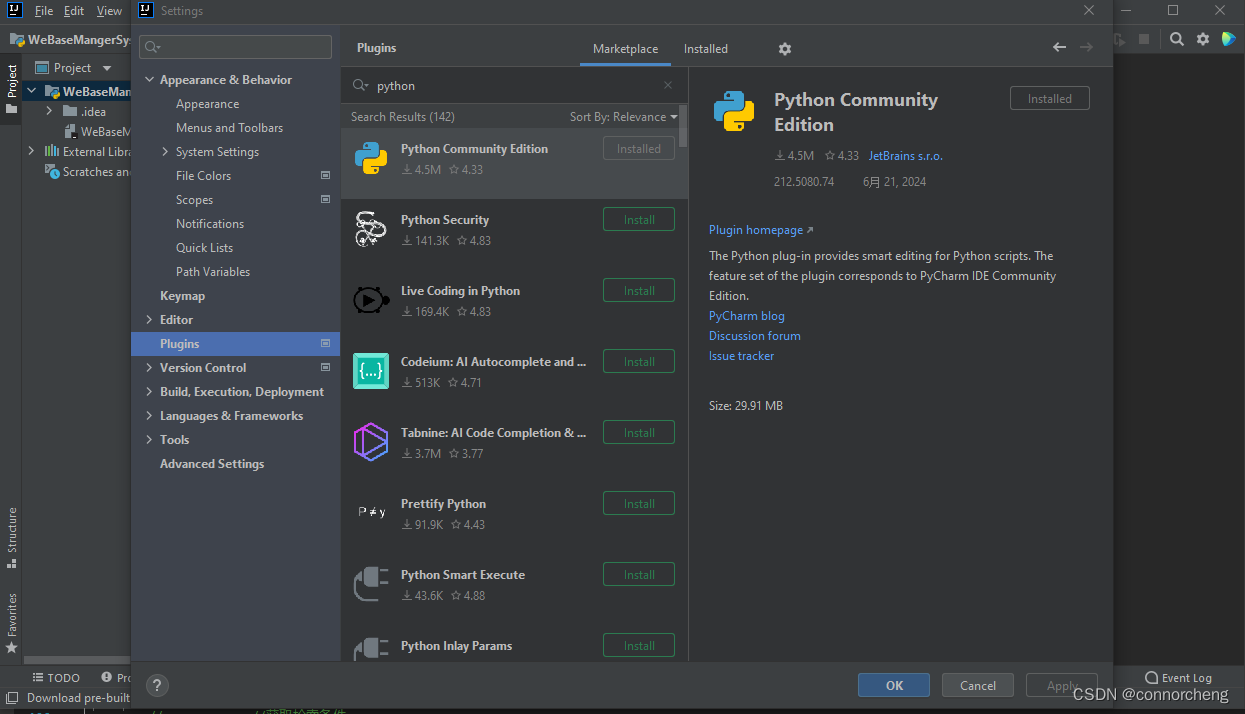Open the Event Log
This screenshot has height=714, width=1245.
click(x=1178, y=677)
